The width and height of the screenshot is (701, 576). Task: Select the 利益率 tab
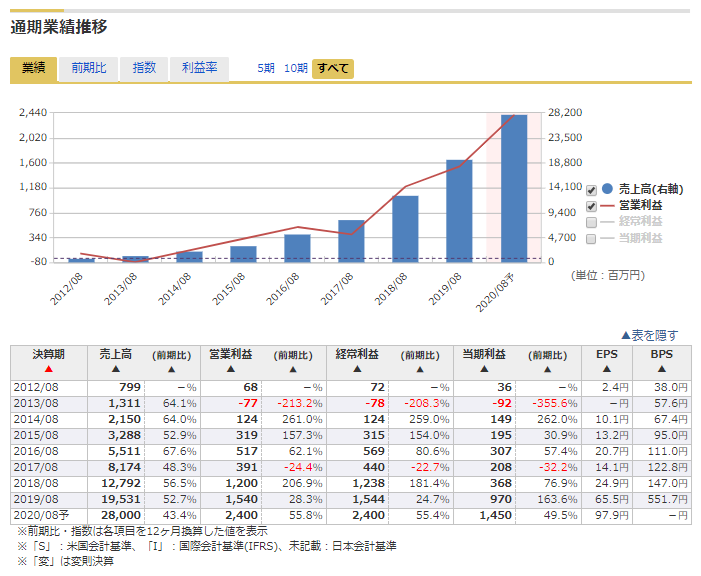coord(200,68)
